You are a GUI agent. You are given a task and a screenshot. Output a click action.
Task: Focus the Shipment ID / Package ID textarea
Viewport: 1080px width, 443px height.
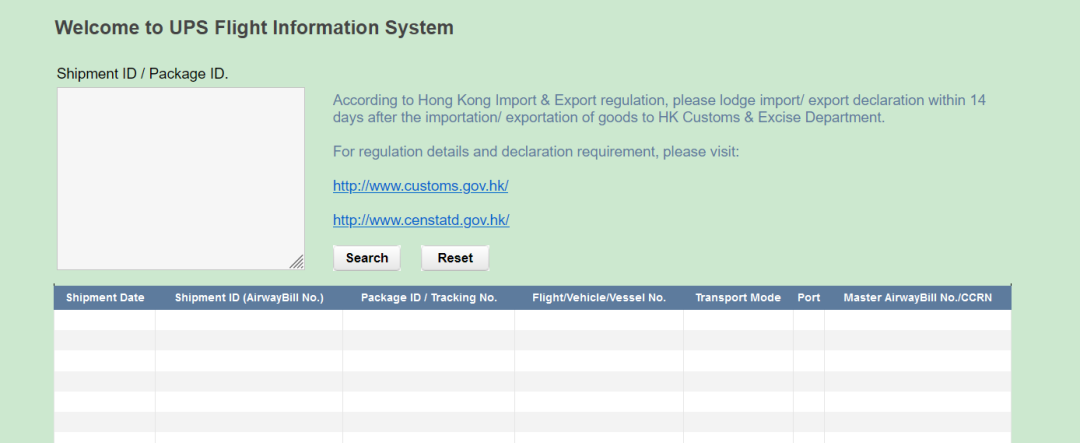(180, 178)
